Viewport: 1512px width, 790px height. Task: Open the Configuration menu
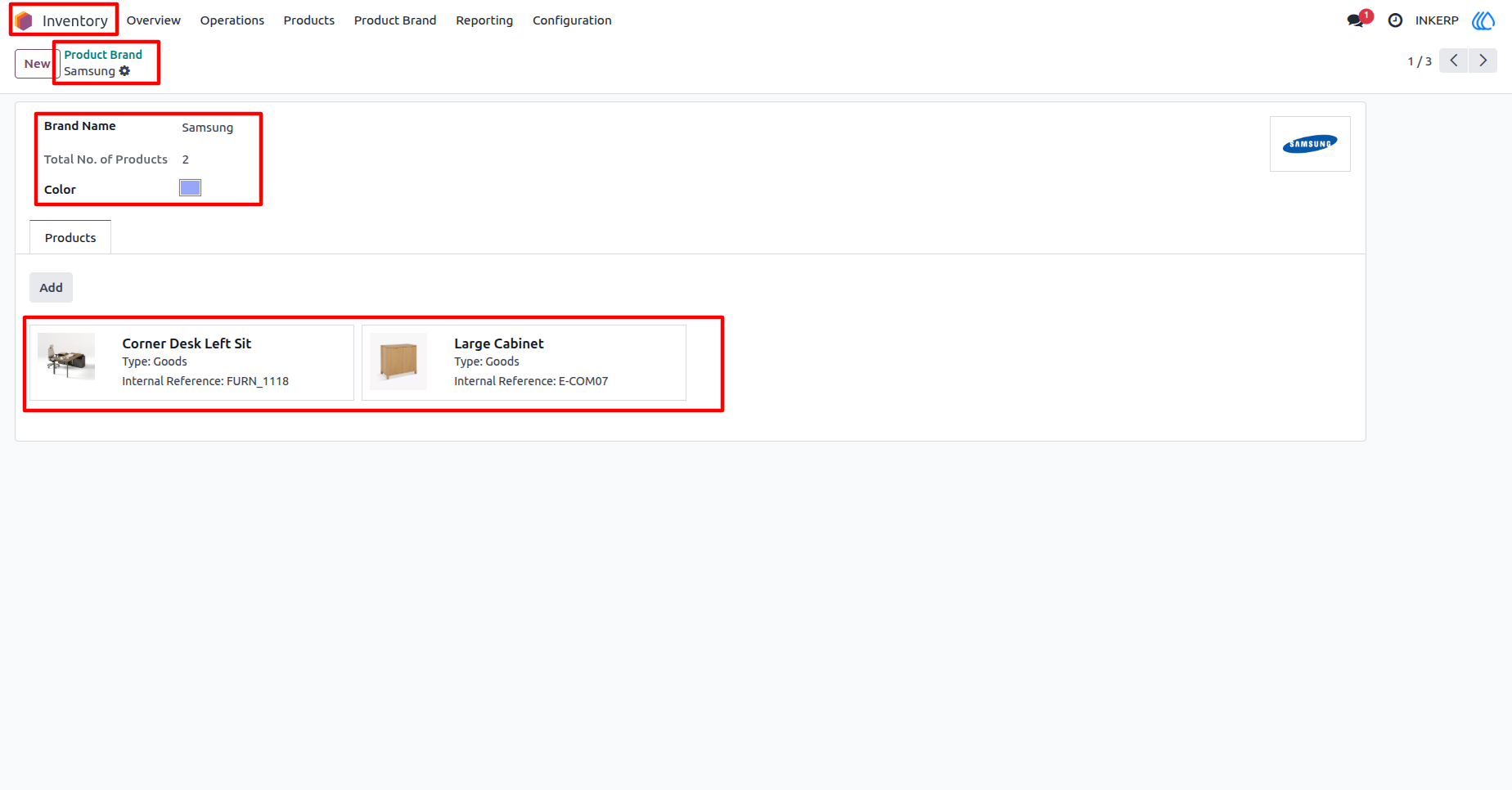click(x=572, y=20)
